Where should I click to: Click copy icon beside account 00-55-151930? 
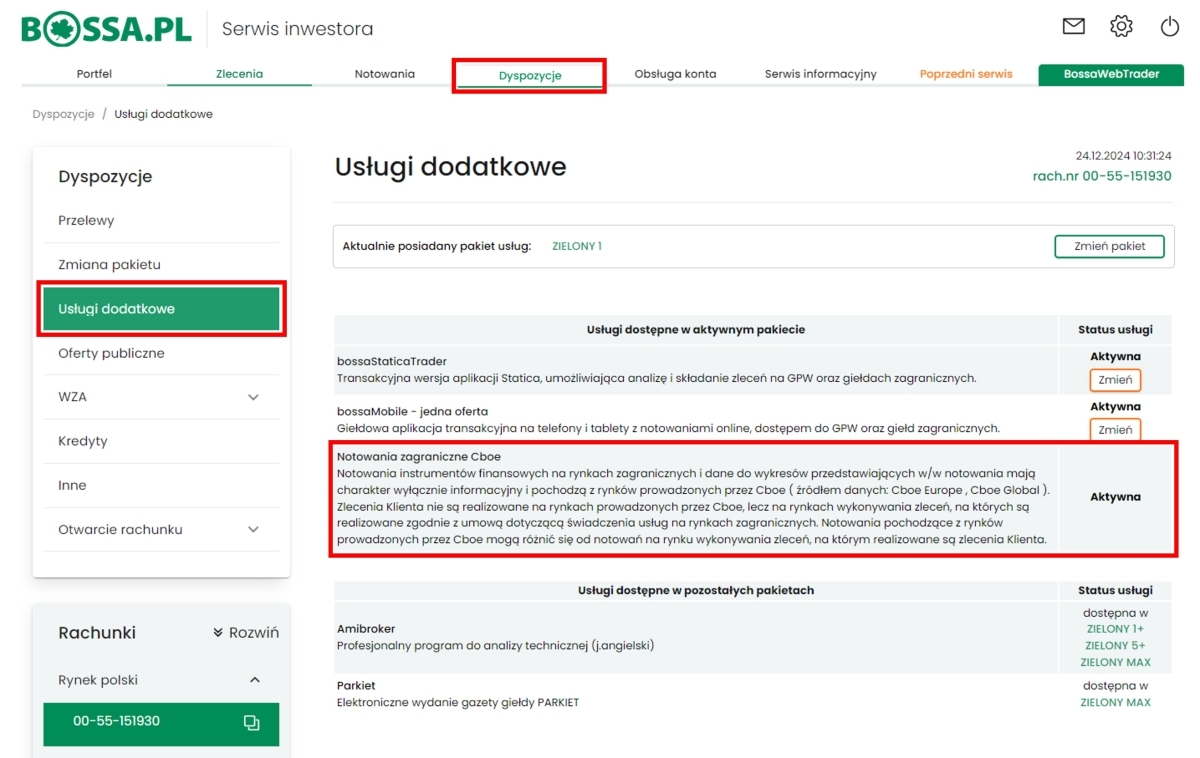(251, 723)
